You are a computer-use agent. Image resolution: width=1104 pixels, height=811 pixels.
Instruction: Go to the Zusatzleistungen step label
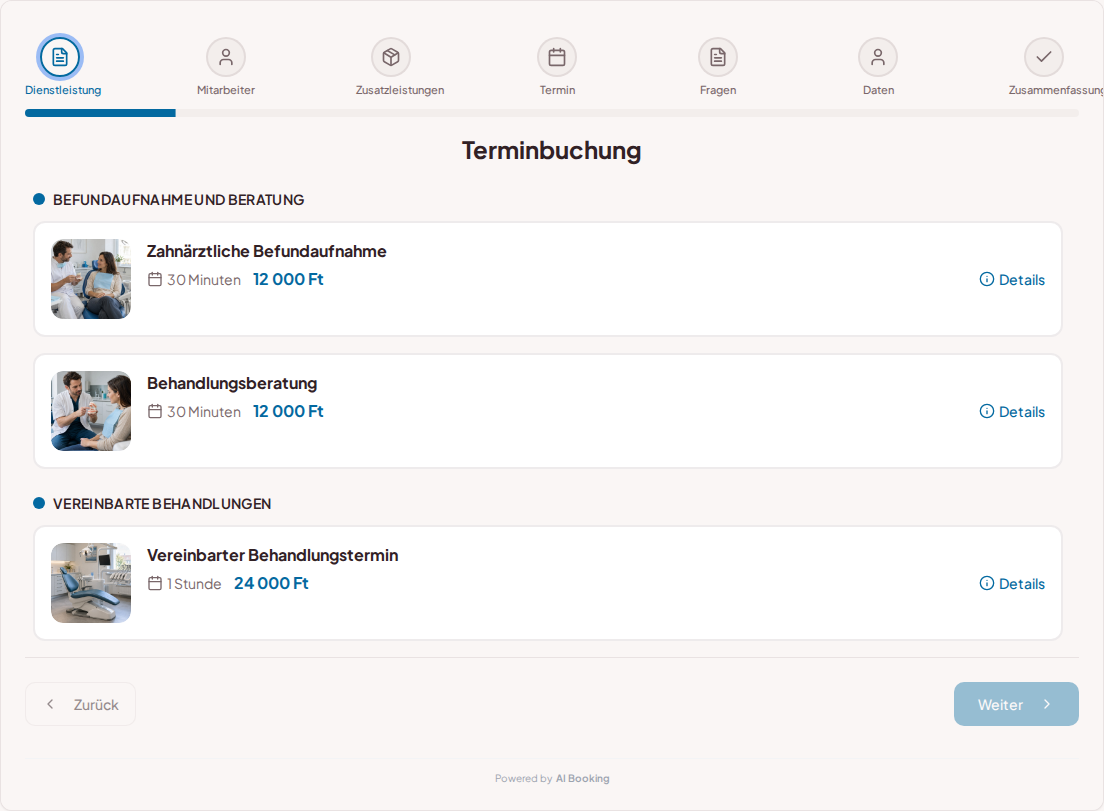[400, 90]
